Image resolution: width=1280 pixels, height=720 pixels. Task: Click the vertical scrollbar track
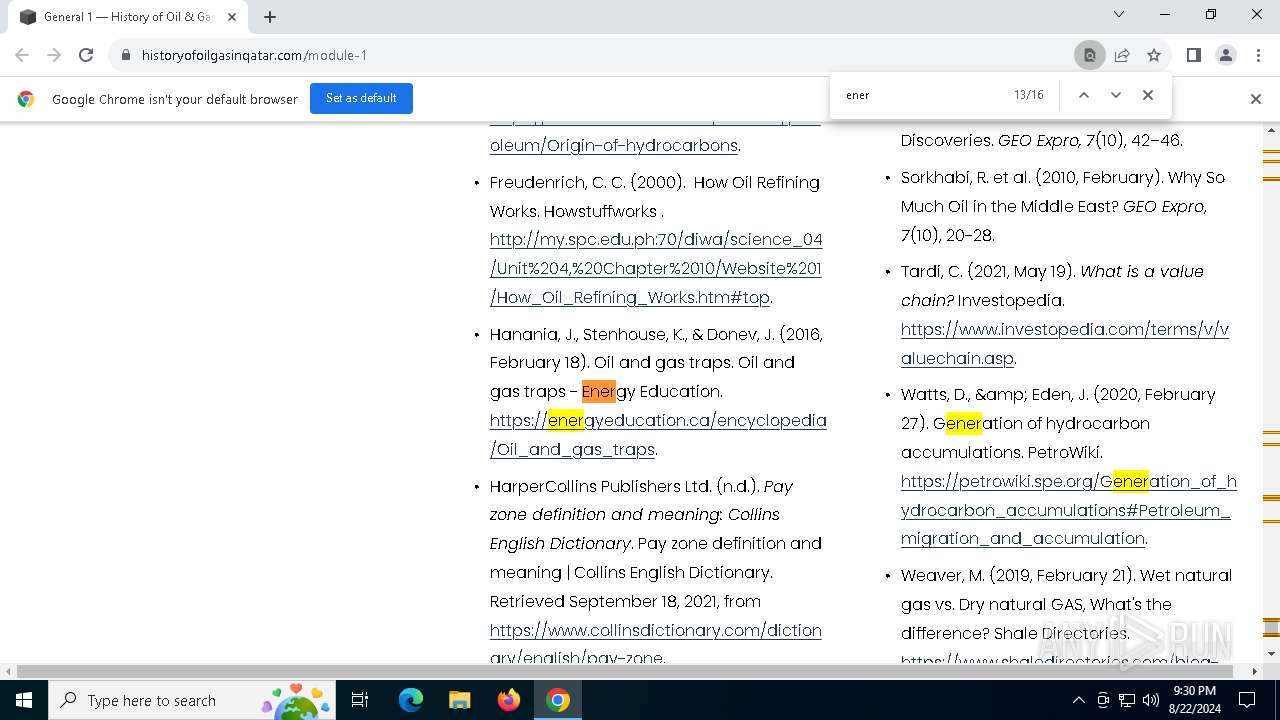(x=1271, y=390)
